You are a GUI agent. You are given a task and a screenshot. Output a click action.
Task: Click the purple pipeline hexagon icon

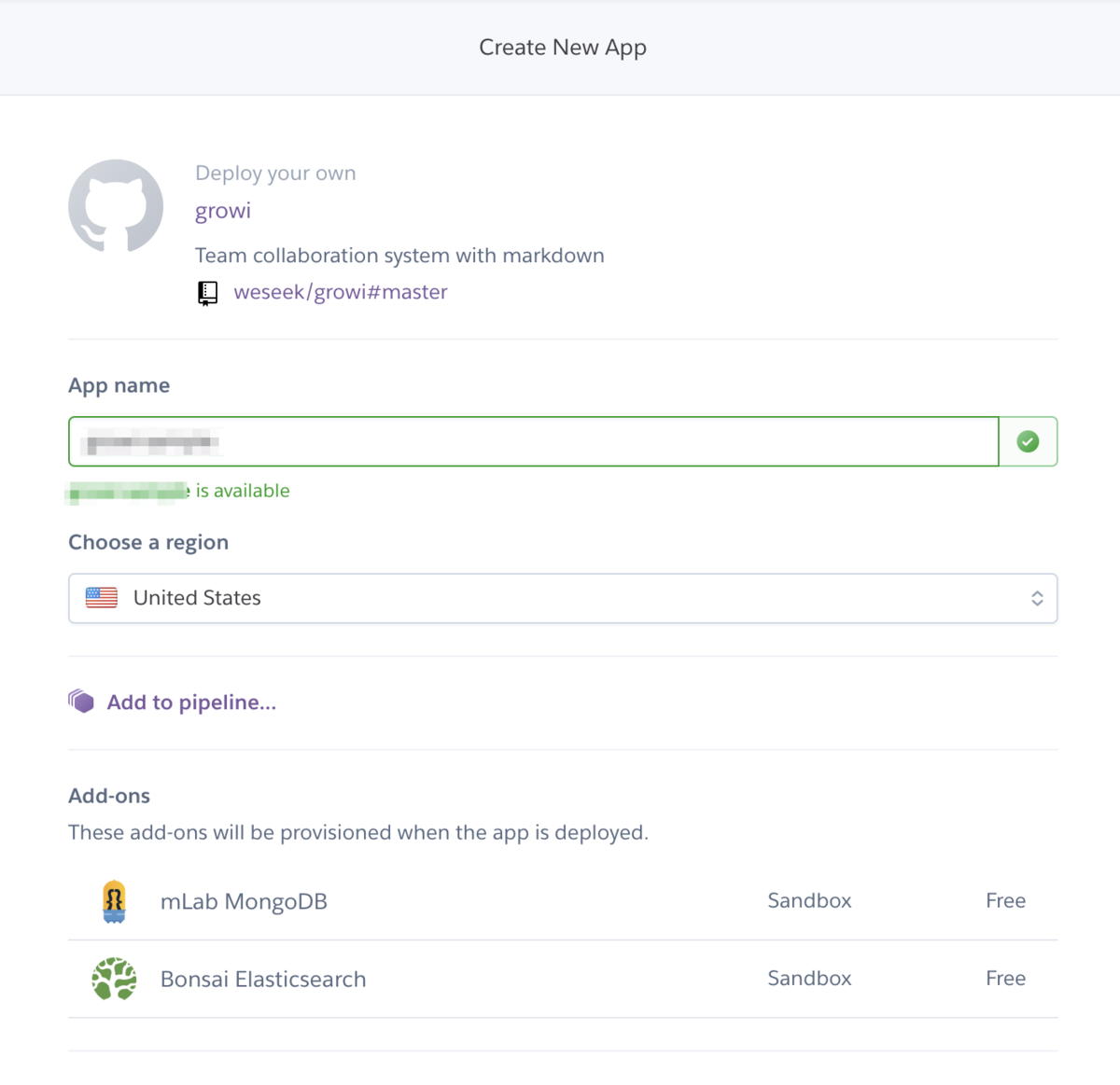click(81, 702)
